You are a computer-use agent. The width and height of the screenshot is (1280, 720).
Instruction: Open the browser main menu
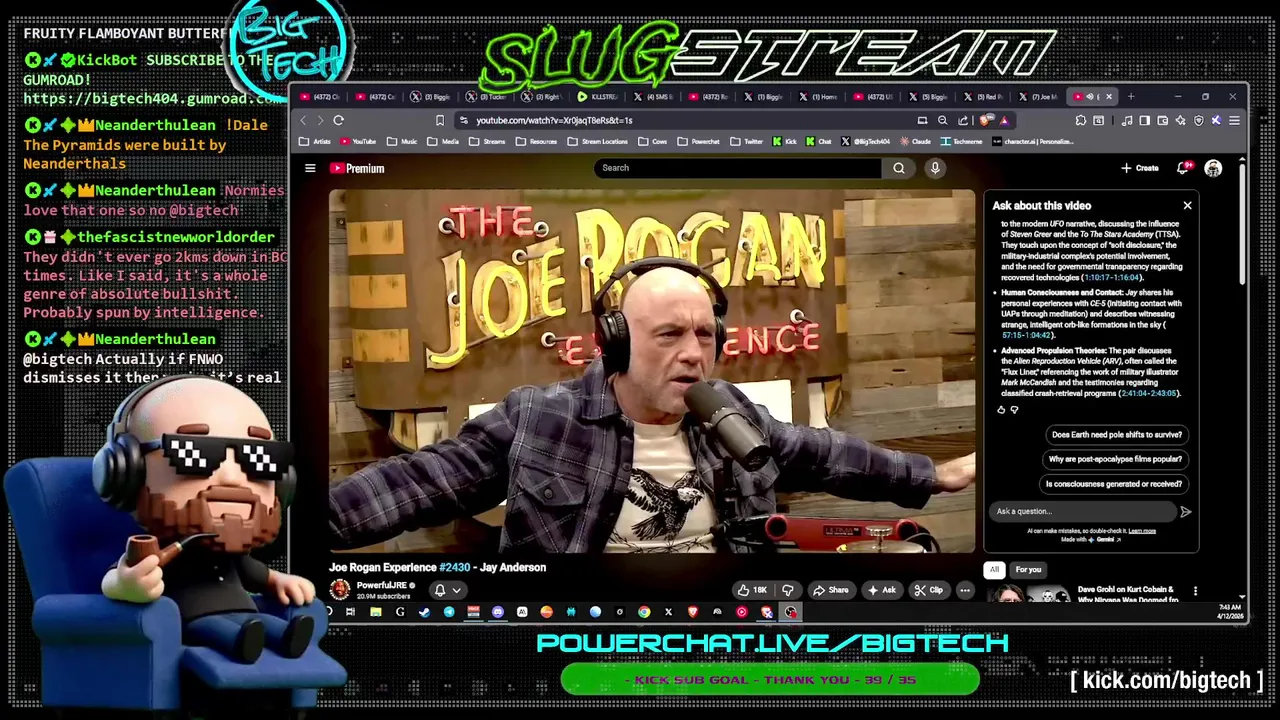(x=1234, y=120)
